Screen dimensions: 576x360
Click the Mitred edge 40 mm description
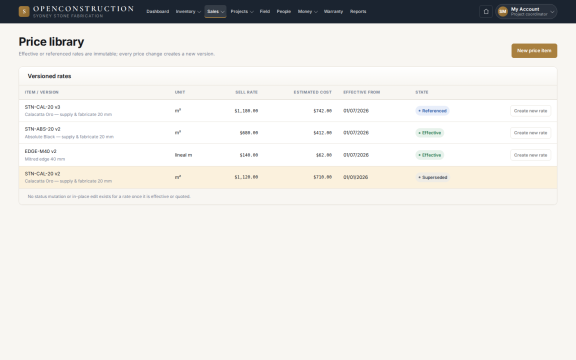(x=45, y=159)
